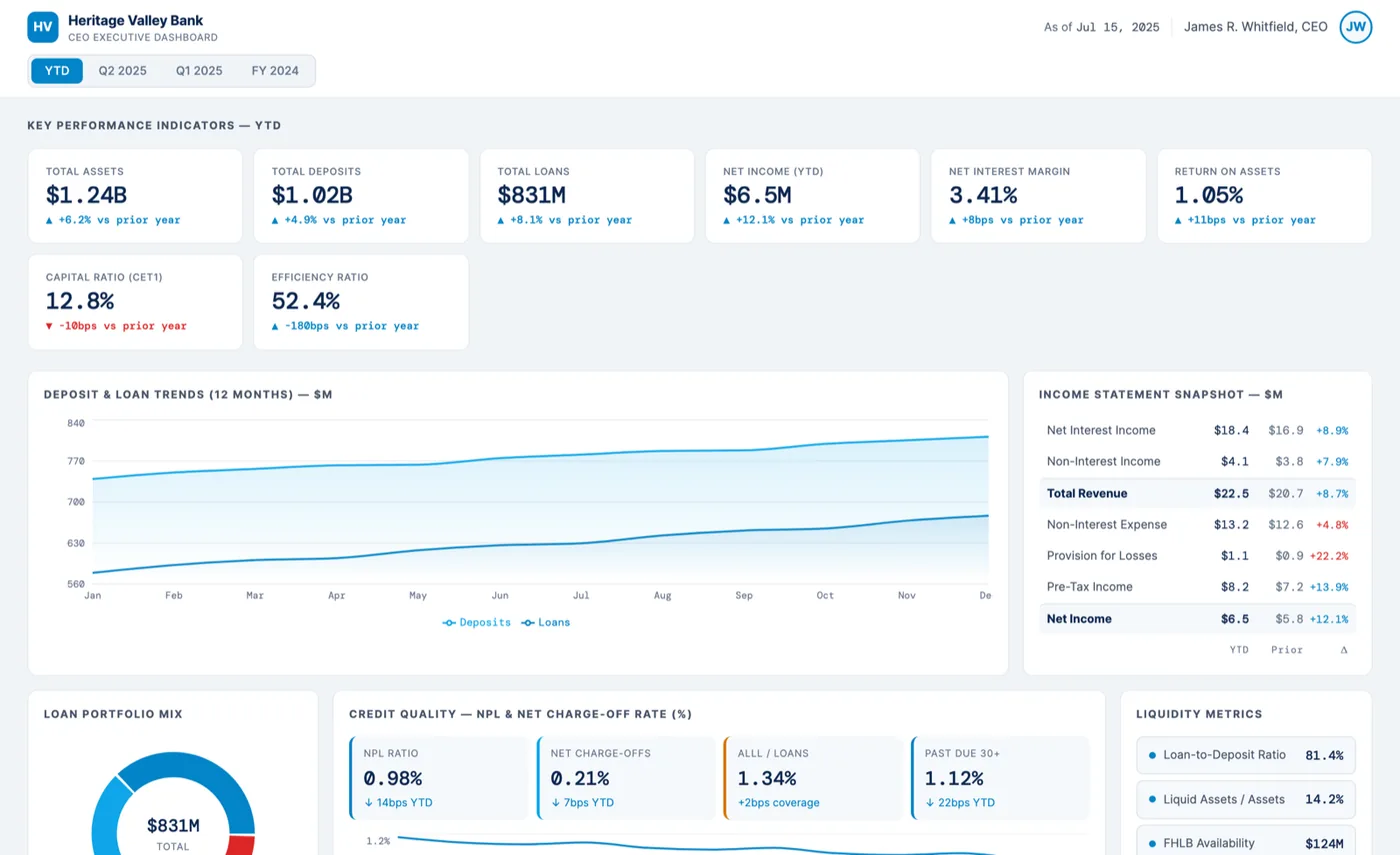Click the Non-Interest Expense row
Image resolution: width=1400 pixels, height=855 pixels.
pos(1197,524)
